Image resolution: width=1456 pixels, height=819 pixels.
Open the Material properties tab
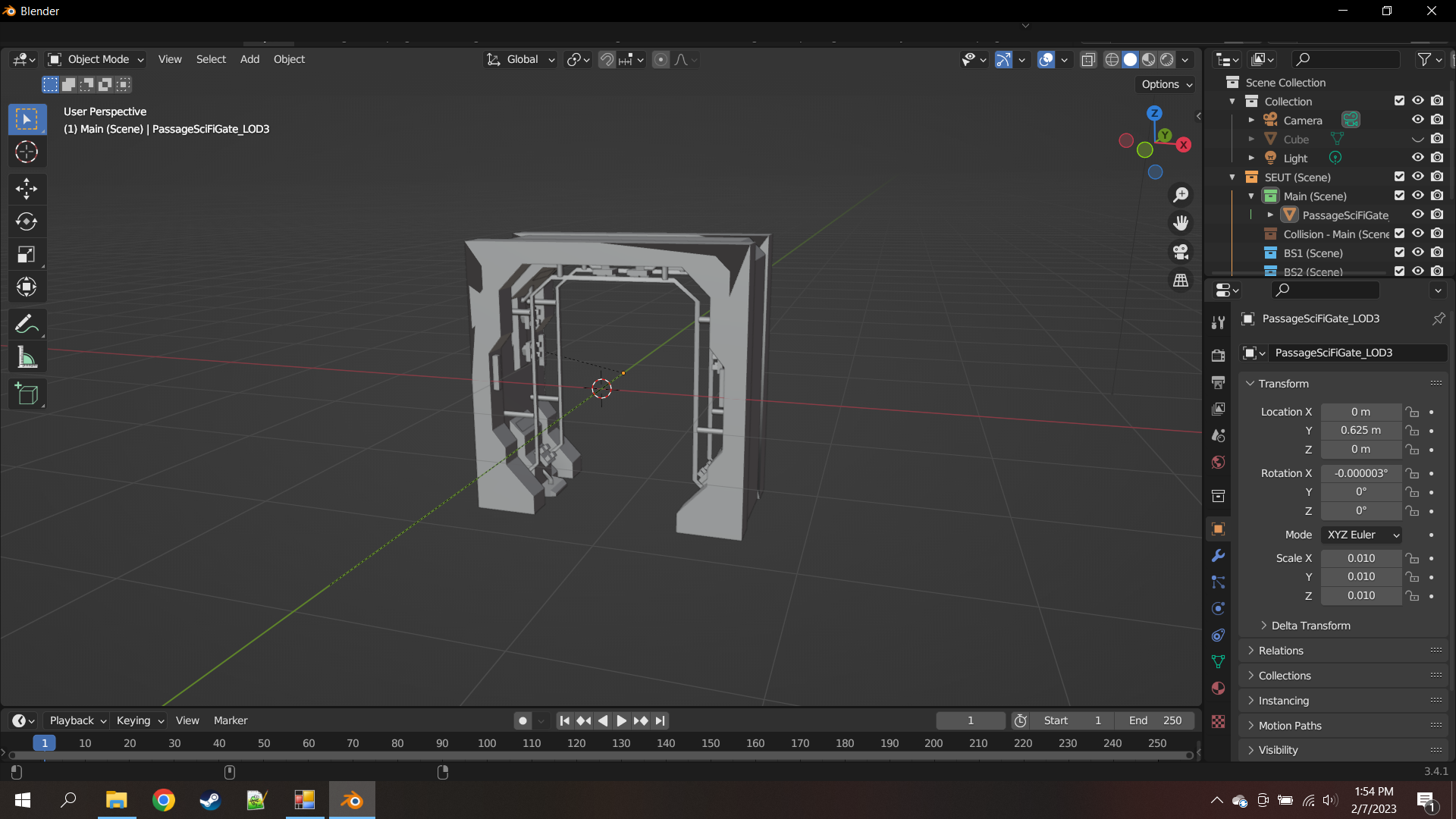tap(1219, 689)
